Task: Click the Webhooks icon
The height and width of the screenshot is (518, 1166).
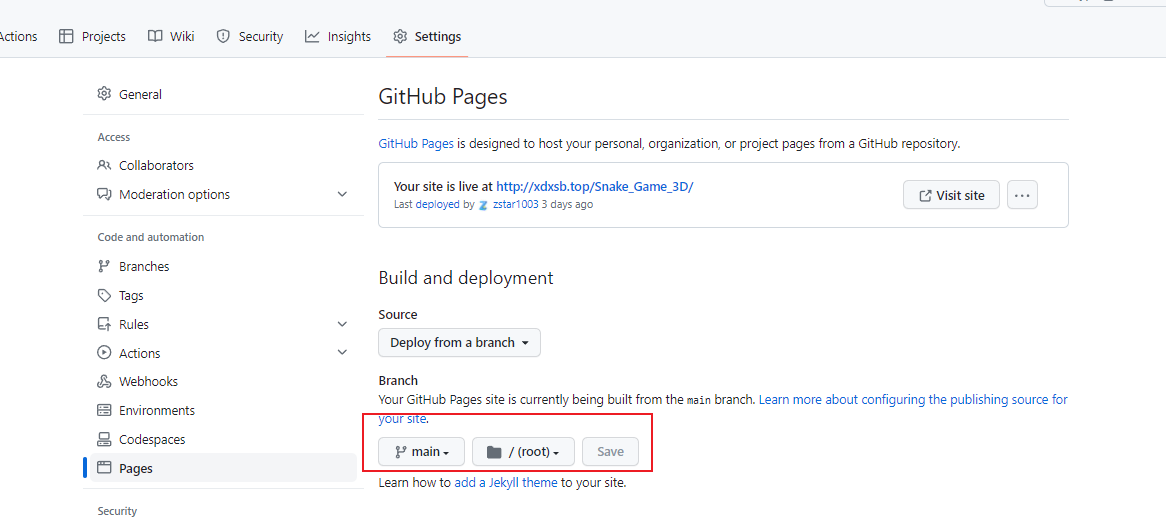Action: [x=104, y=381]
